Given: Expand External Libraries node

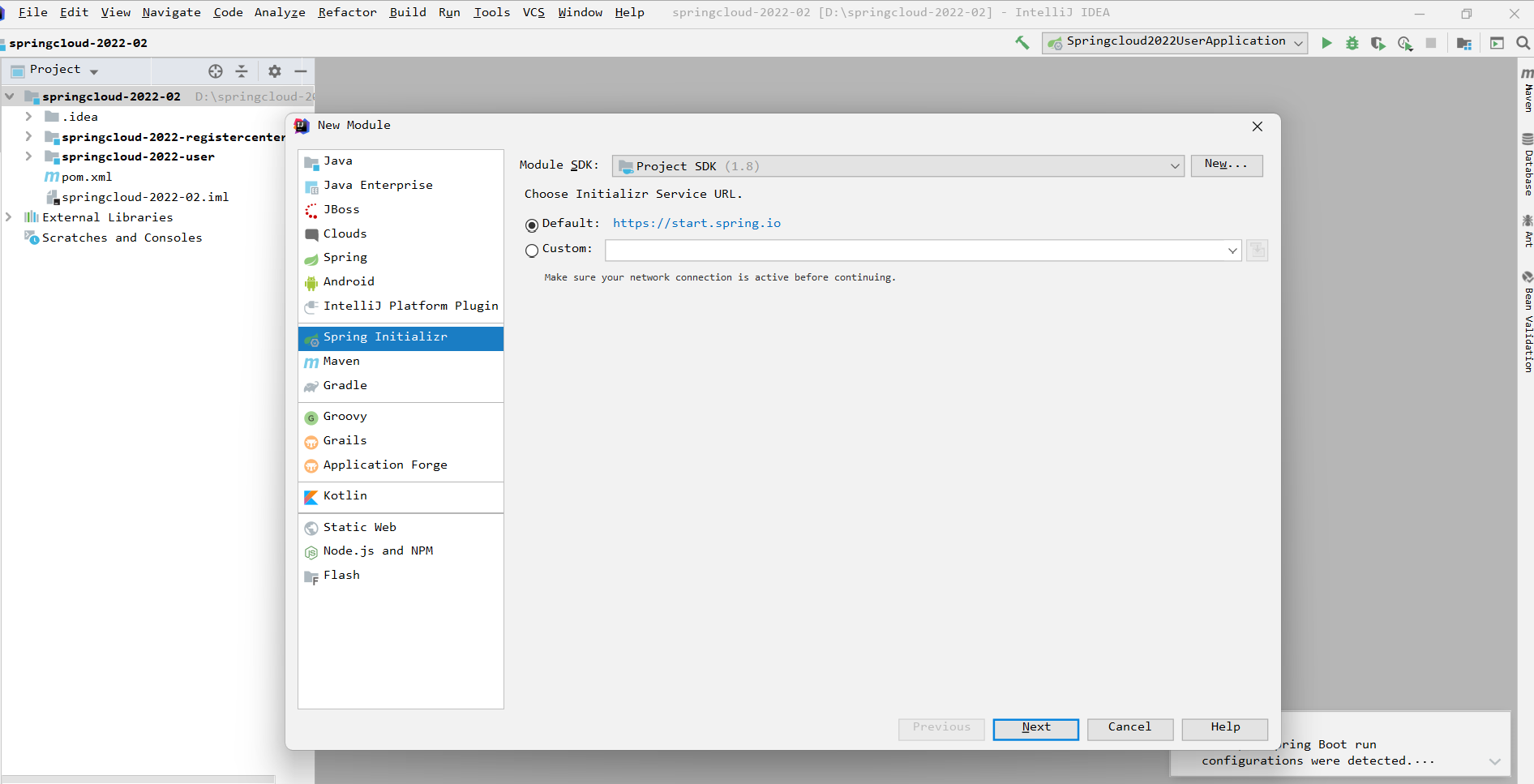Looking at the screenshot, I should point(10,217).
